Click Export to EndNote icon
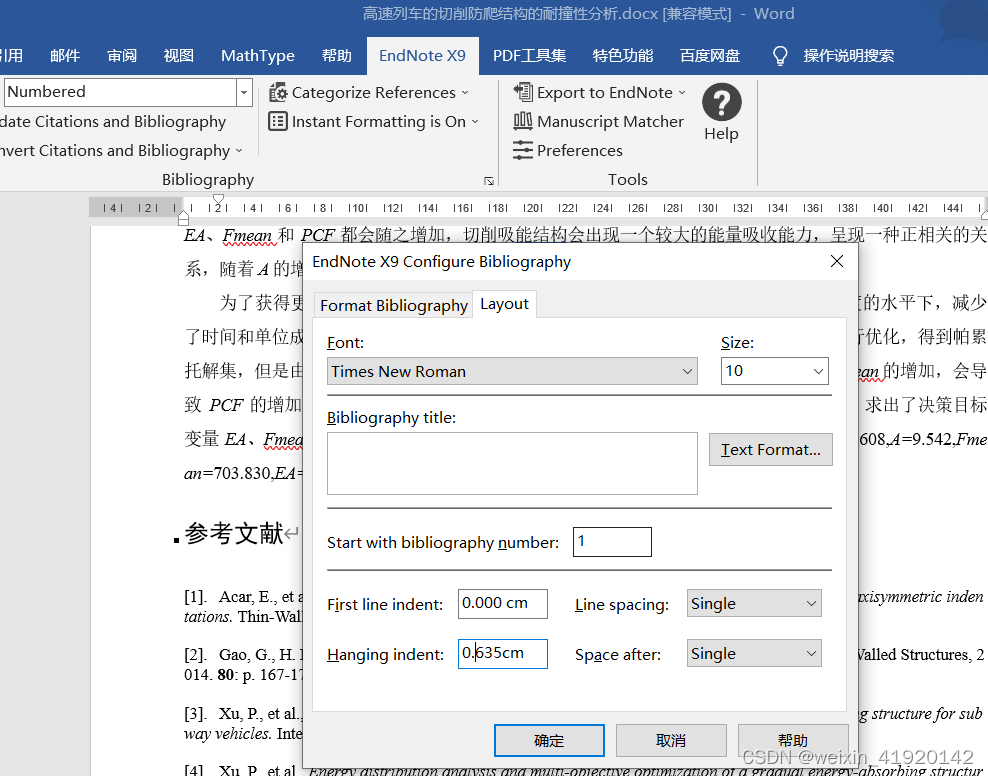The width and height of the screenshot is (988, 776). pyautogui.click(x=522, y=92)
